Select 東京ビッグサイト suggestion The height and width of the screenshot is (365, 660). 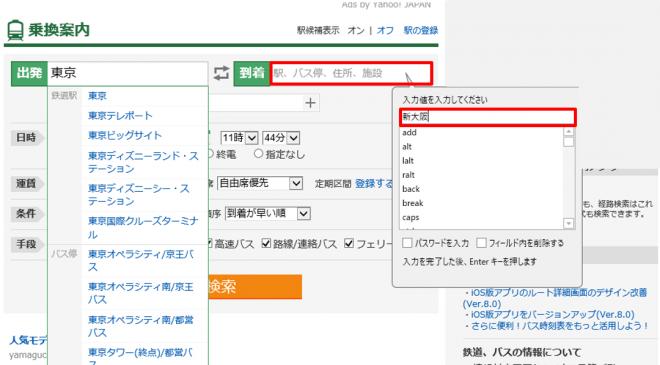[x=125, y=136]
